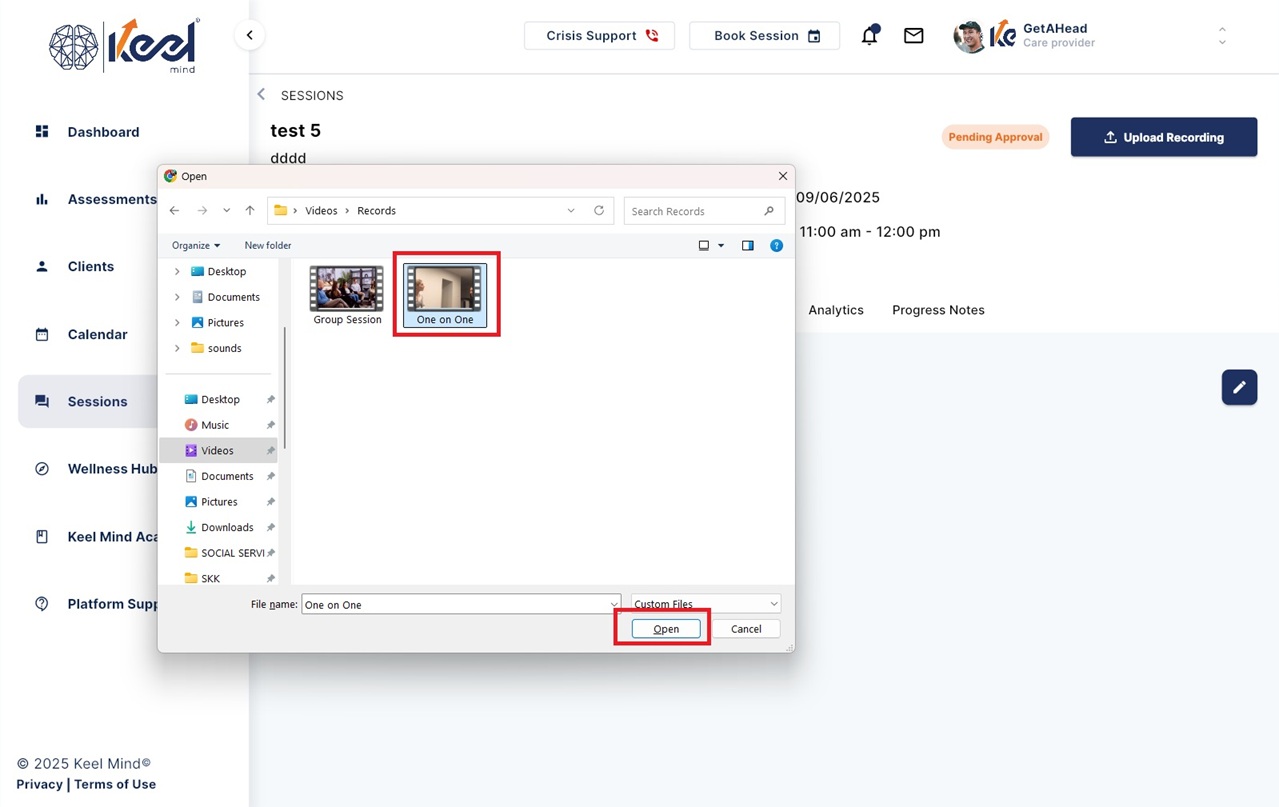Click the Open button
This screenshot has height=807, width=1279.
point(666,629)
